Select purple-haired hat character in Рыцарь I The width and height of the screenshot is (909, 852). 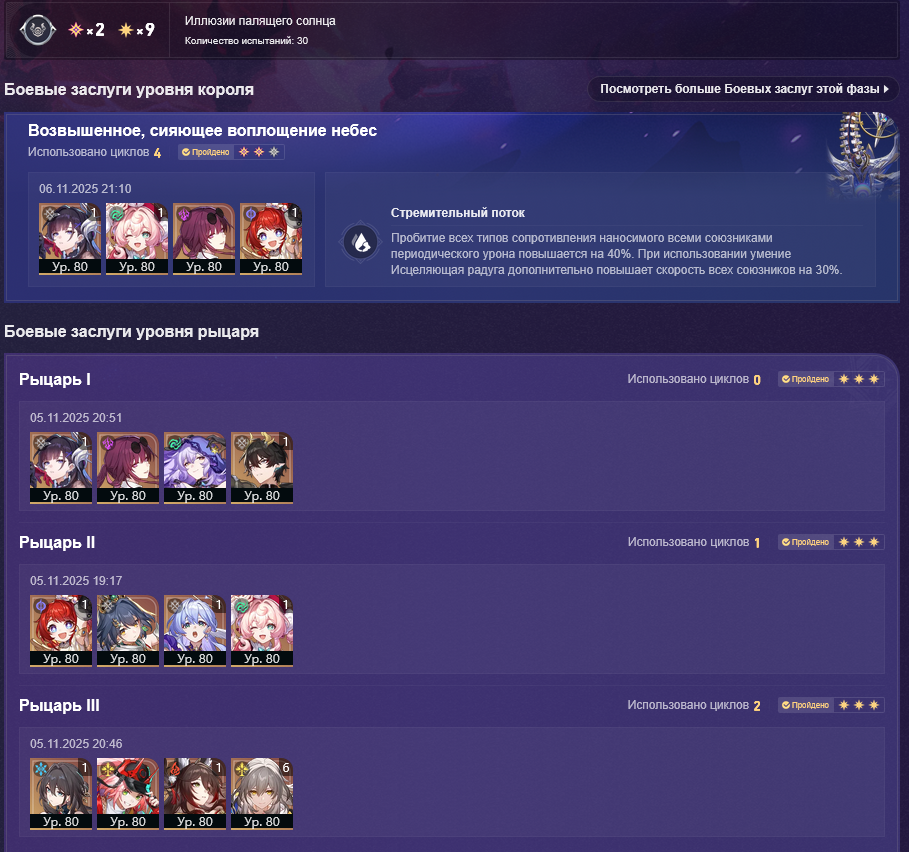195,467
